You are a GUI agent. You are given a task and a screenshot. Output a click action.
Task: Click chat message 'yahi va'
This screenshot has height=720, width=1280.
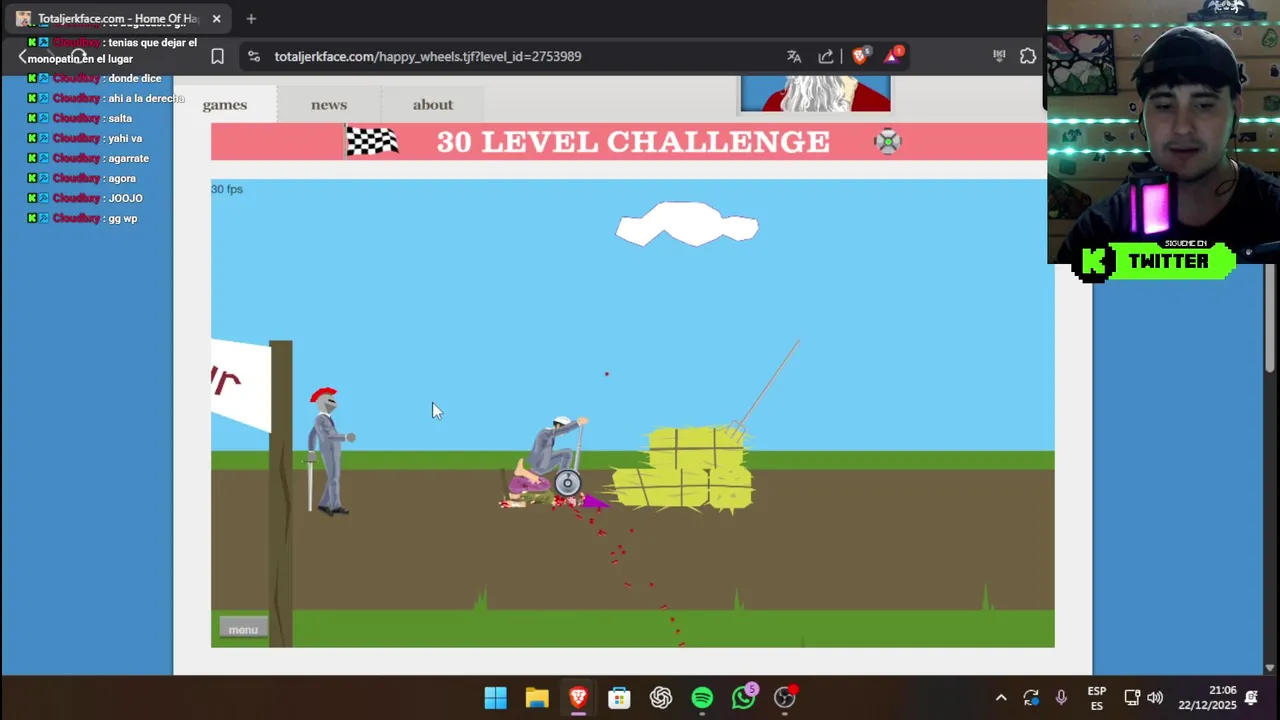(125, 138)
